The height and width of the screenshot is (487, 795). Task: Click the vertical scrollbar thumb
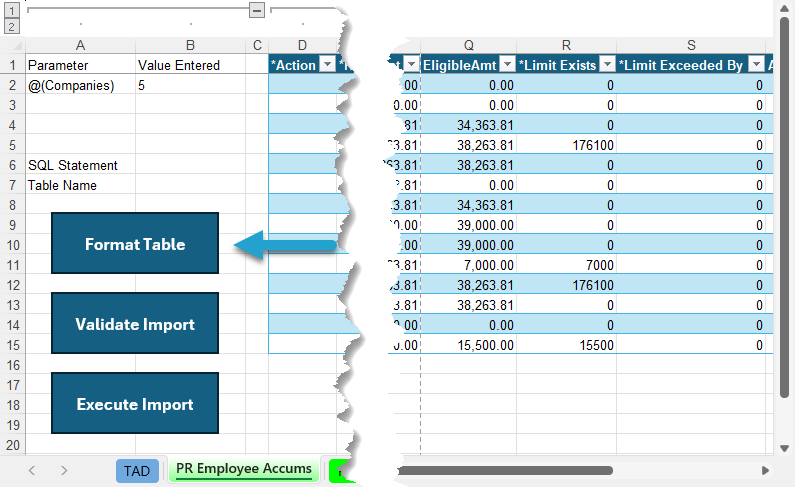click(784, 208)
